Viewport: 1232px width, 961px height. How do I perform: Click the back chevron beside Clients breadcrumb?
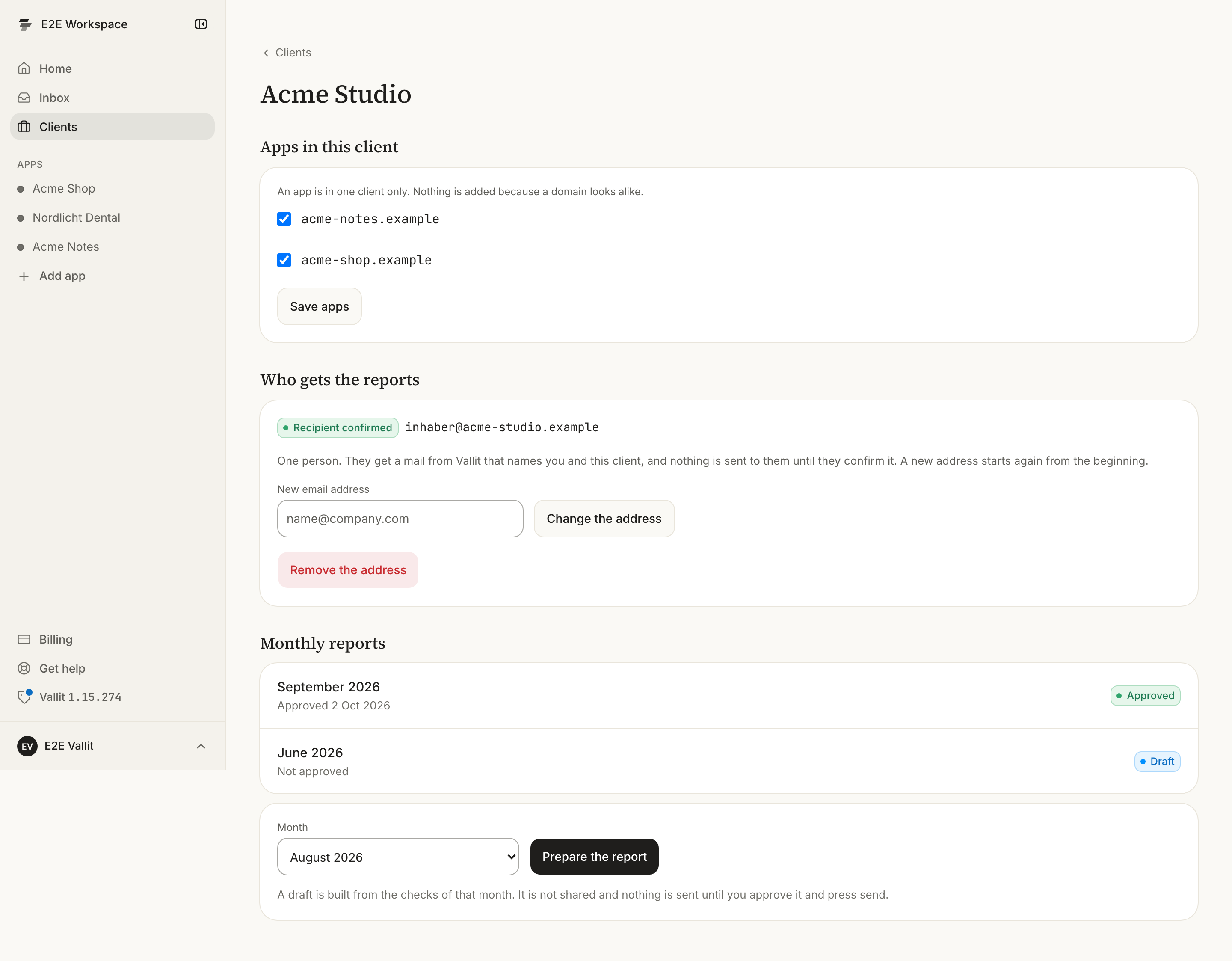(x=266, y=53)
